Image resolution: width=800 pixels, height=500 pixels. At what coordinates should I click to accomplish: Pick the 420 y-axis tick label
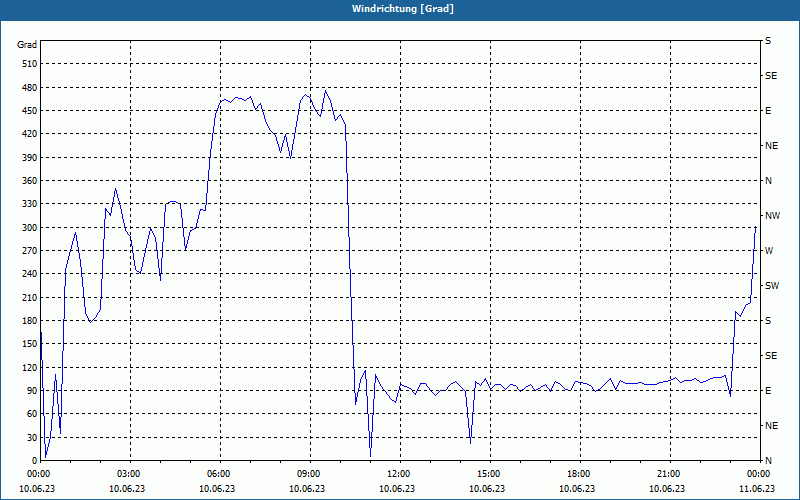click(x=30, y=134)
